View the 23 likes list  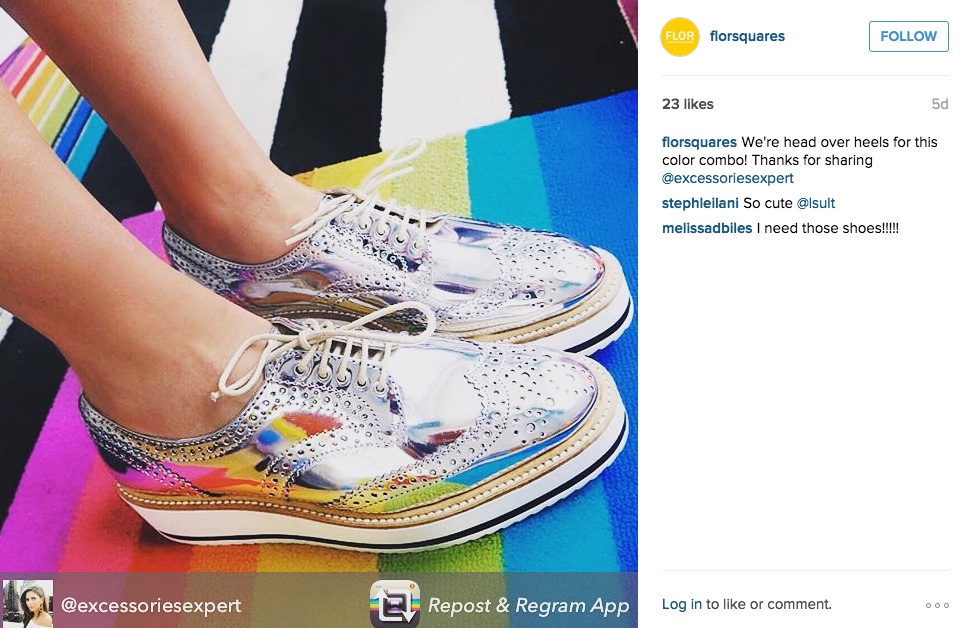(x=687, y=104)
